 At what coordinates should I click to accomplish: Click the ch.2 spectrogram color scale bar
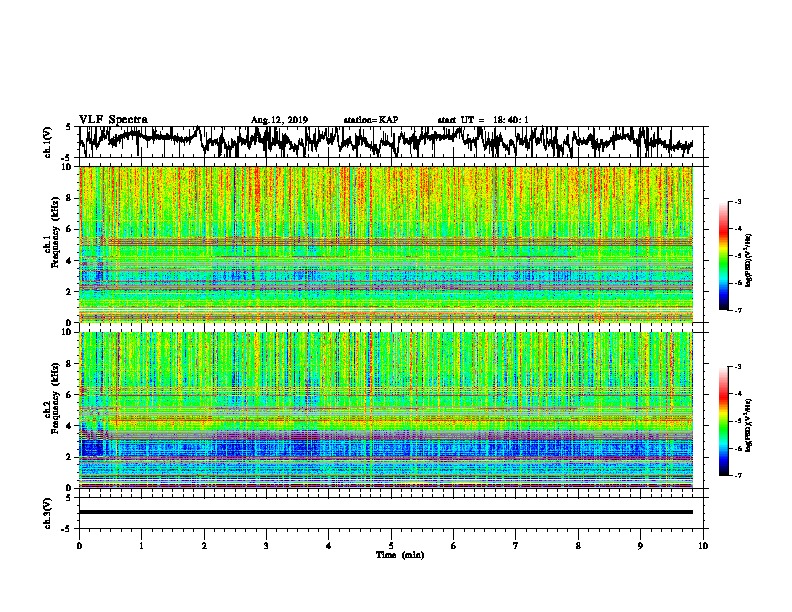[723, 421]
